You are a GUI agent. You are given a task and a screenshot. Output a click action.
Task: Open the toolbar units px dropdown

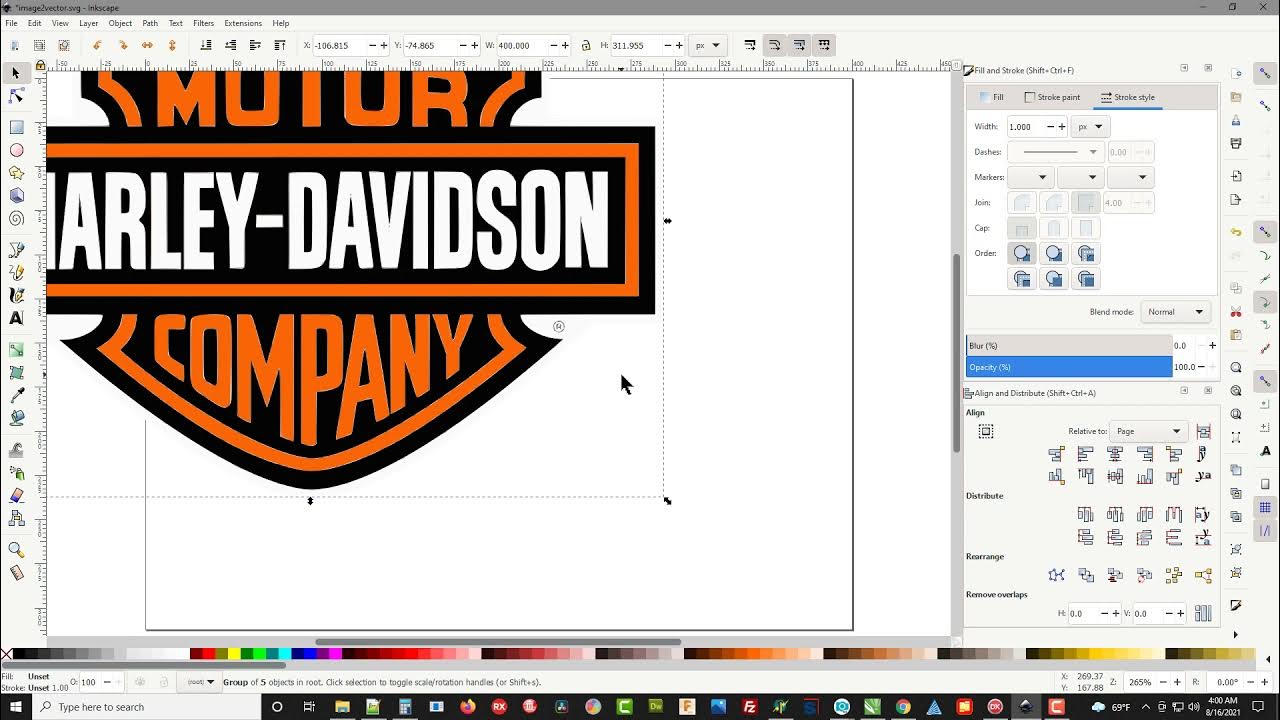(708, 45)
